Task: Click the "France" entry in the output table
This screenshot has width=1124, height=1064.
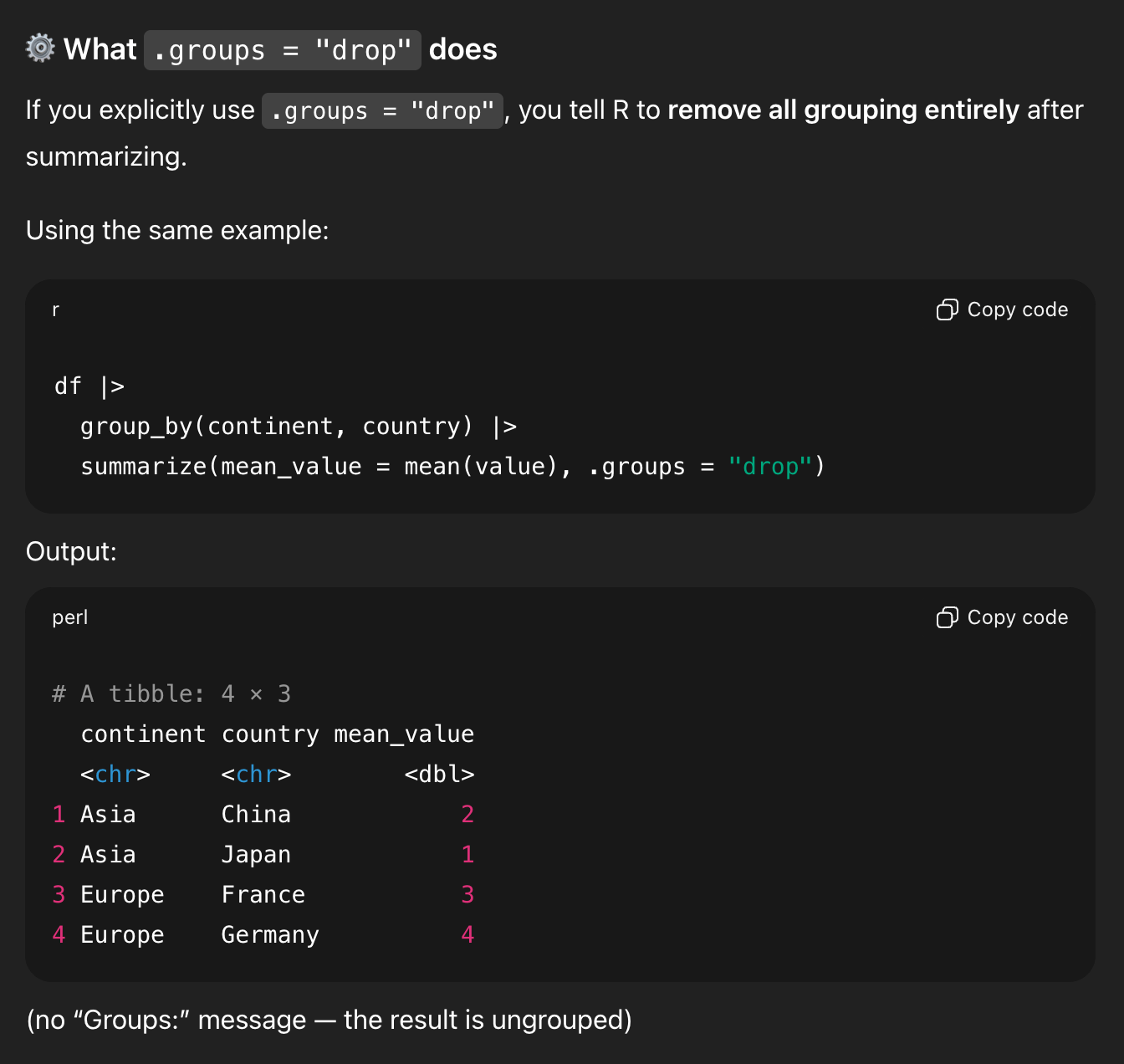Action: 263,894
